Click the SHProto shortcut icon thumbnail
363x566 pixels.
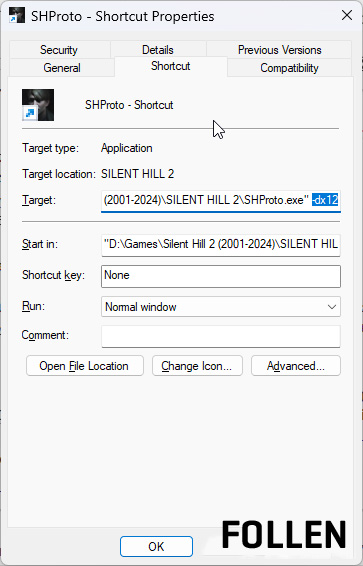coord(38,105)
